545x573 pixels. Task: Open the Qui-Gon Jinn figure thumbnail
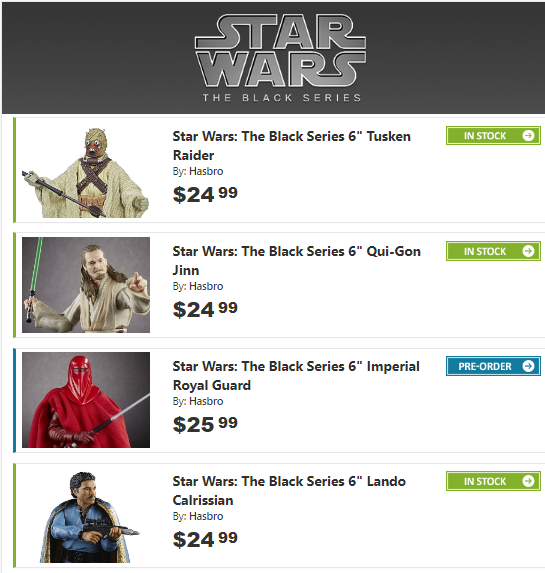point(86,285)
